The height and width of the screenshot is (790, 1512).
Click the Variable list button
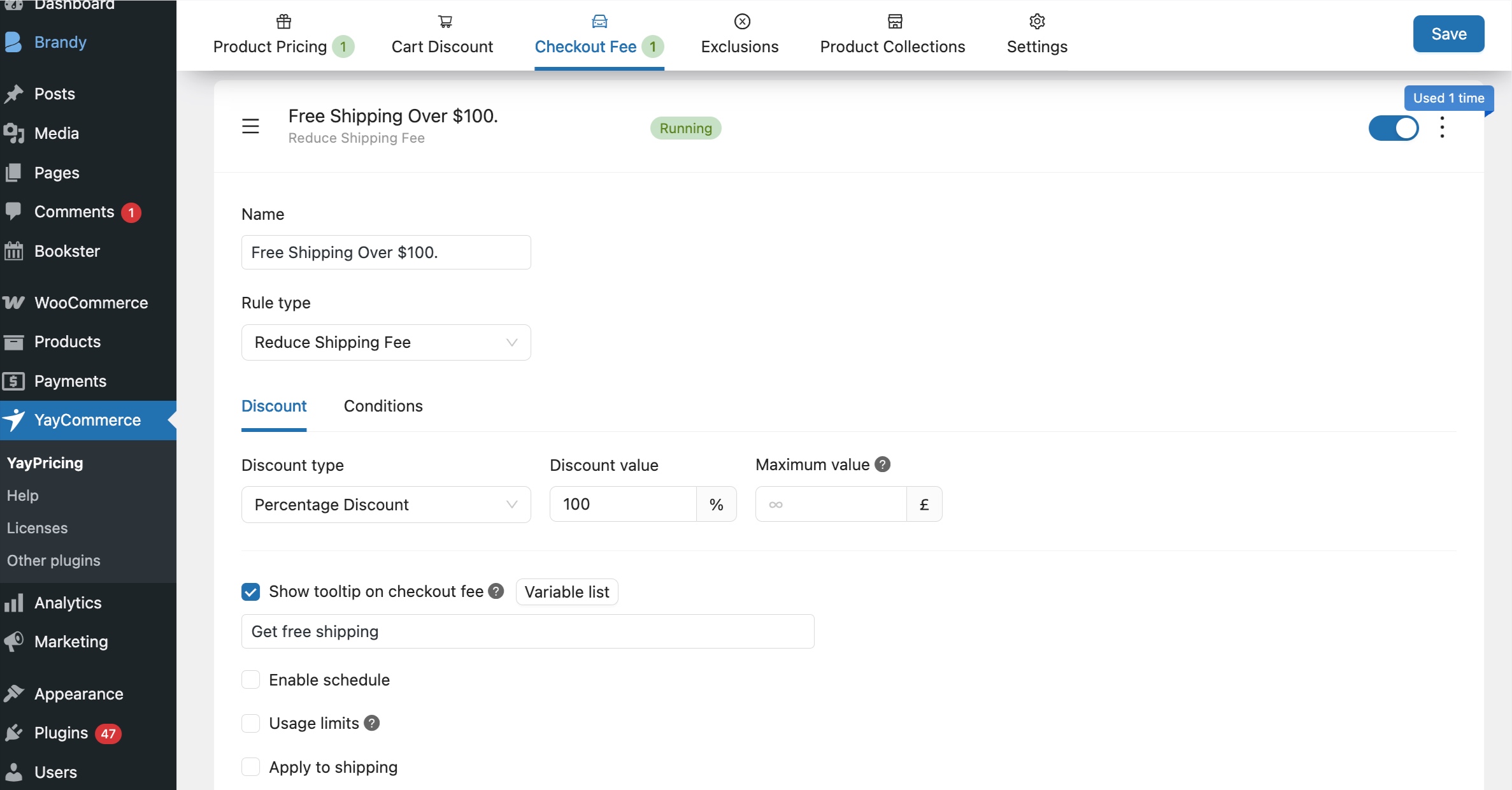[567, 592]
